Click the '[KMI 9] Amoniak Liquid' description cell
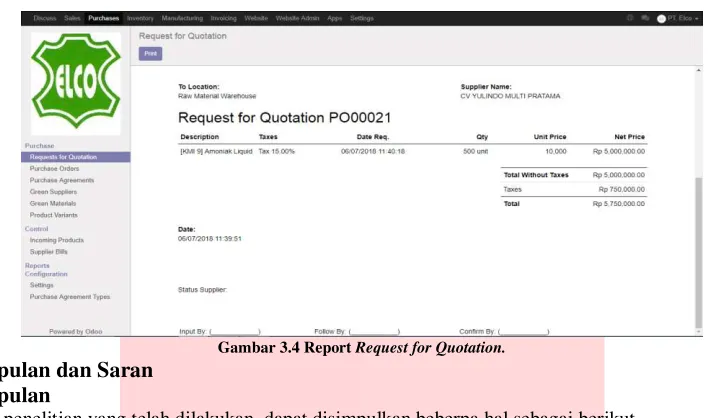Image resolution: width=708 pixels, height=418 pixels. (216, 152)
